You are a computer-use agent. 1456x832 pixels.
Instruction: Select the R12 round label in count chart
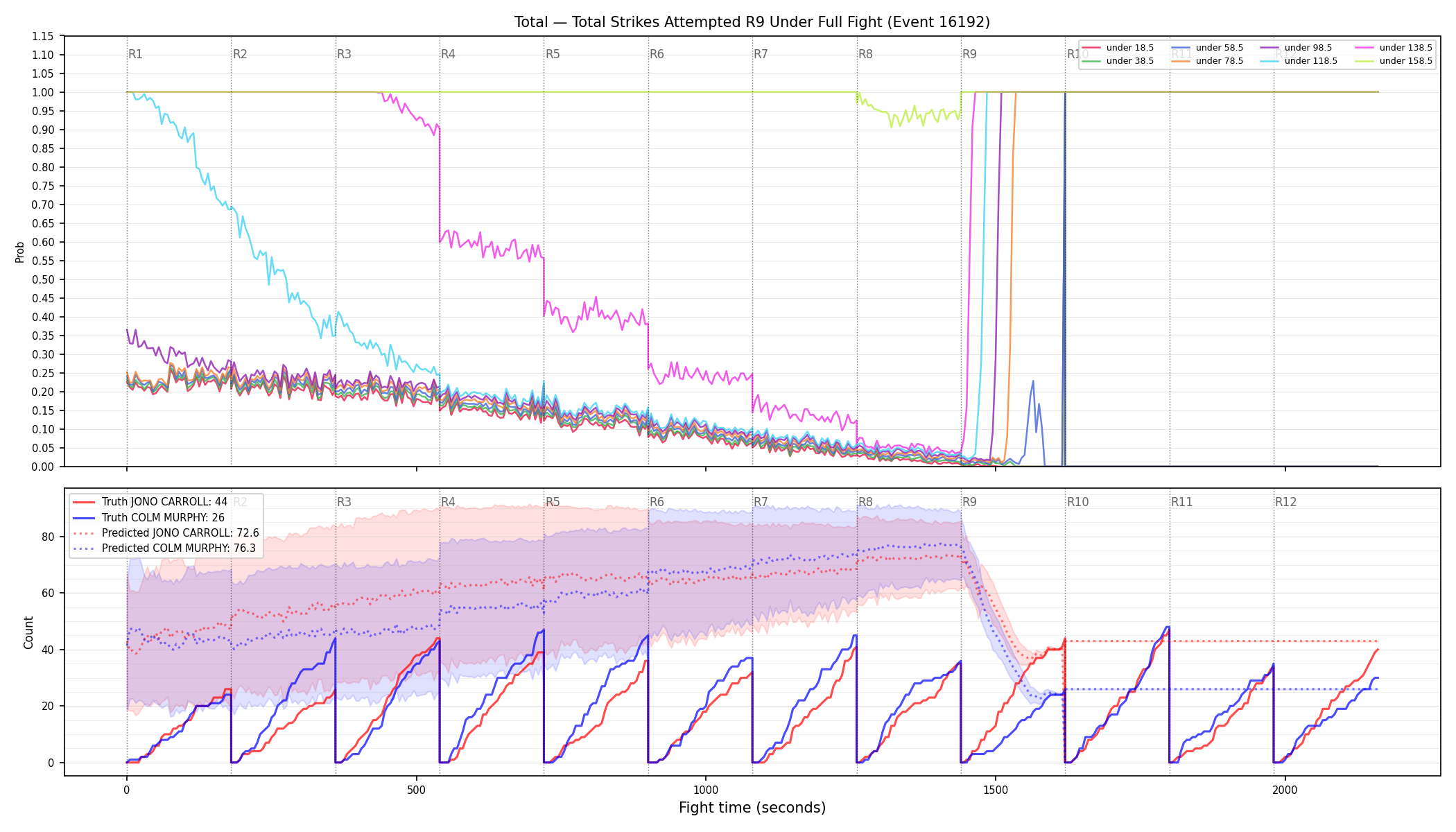point(1285,502)
